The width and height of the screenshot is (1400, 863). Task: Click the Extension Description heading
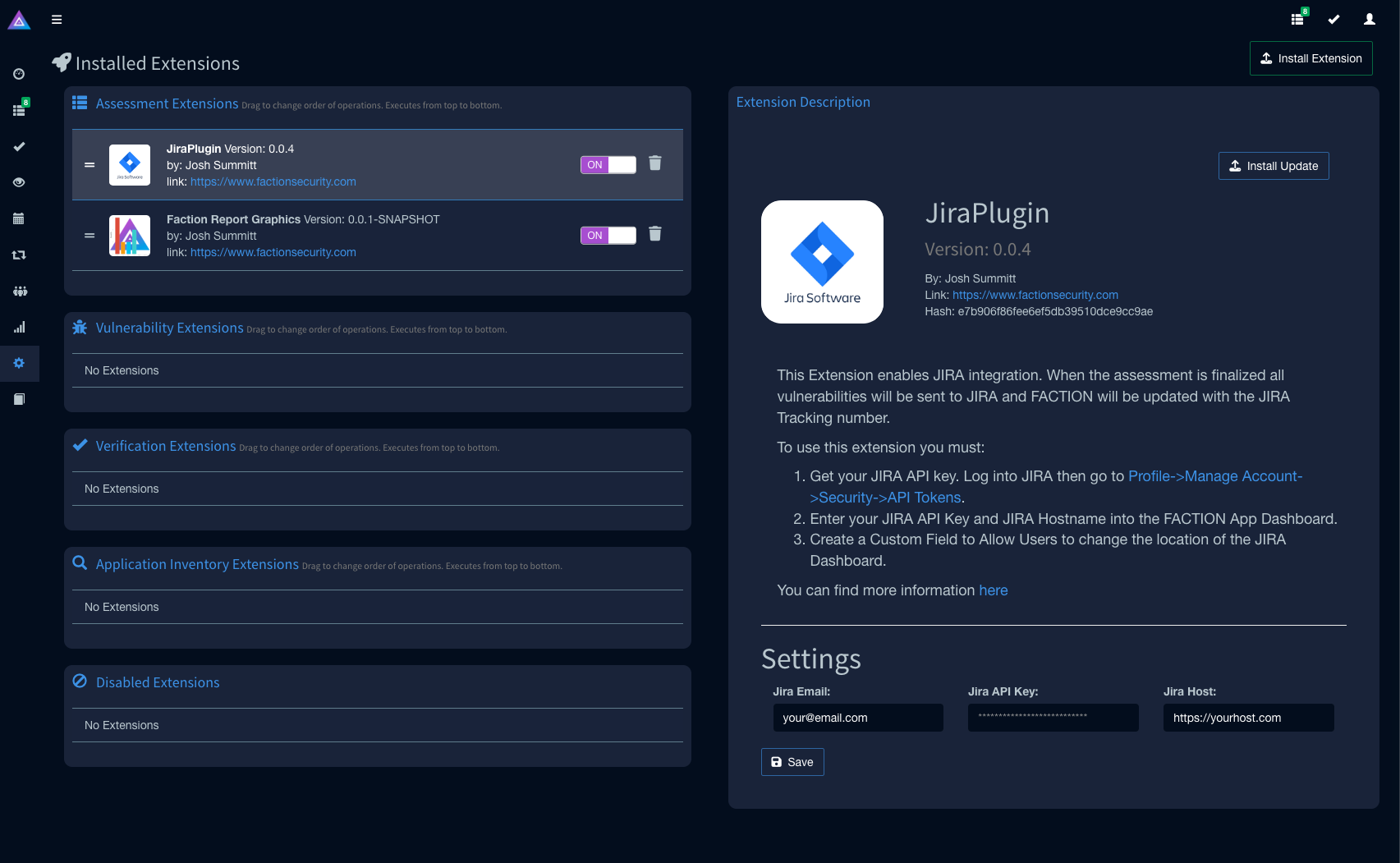(x=803, y=102)
